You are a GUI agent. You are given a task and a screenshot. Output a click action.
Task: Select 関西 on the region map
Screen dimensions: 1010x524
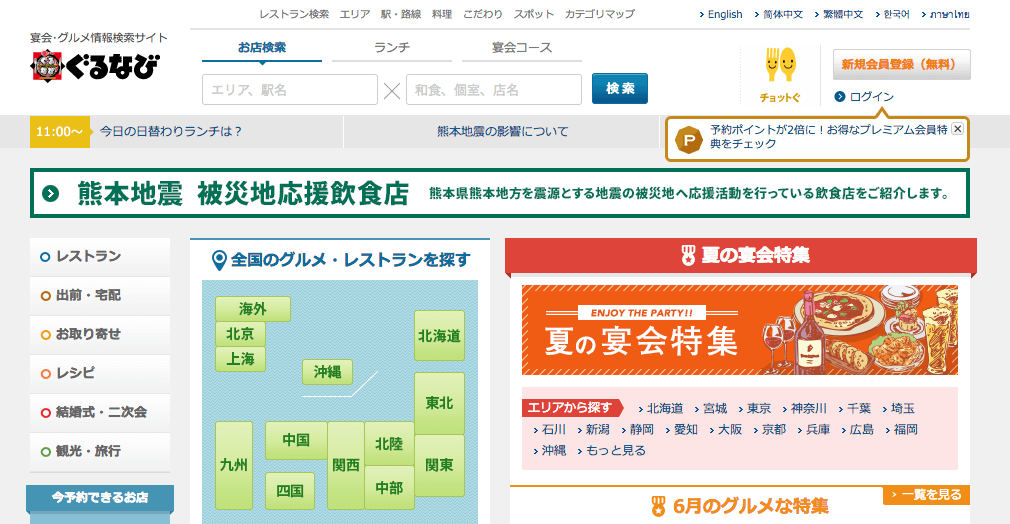tap(346, 465)
